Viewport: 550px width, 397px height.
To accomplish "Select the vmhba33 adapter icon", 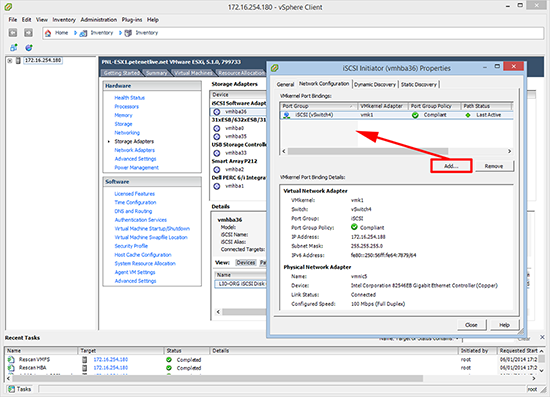I will point(217,153).
